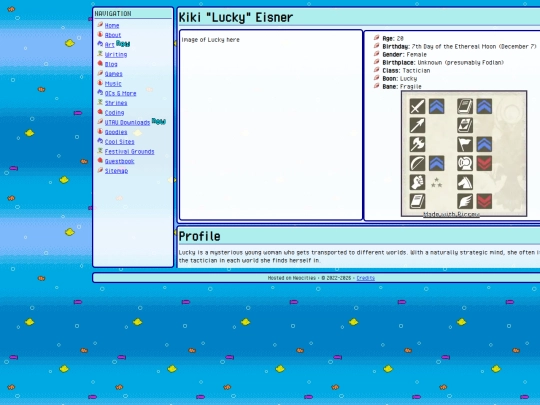Click the 'Gender: Female' list entry
Image resolution: width=540 pixels, height=405 pixels.
[x=404, y=54]
